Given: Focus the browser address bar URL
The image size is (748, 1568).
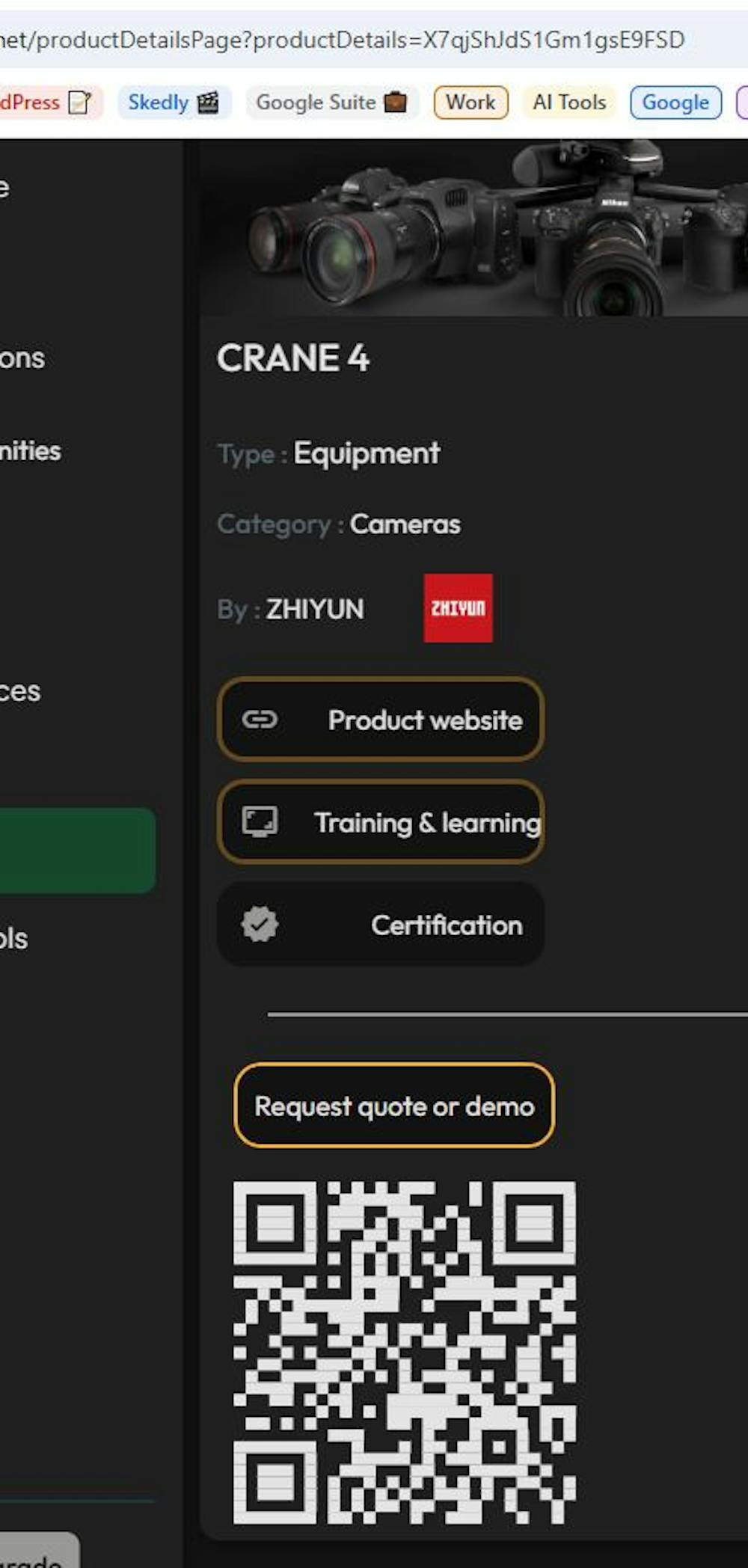Looking at the screenshot, I should (344, 40).
